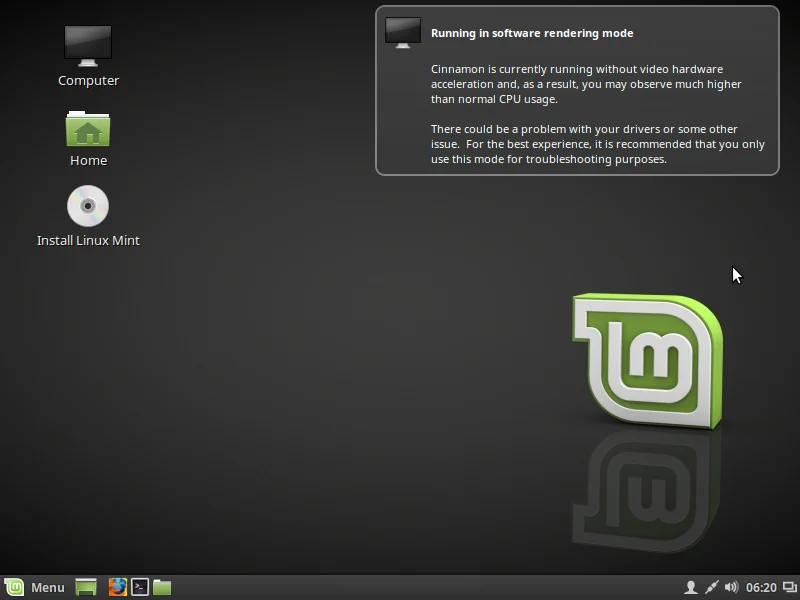The width and height of the screenshot is (800, 600).
Task: Click the monitor icon in the notification
Action: 403,33
